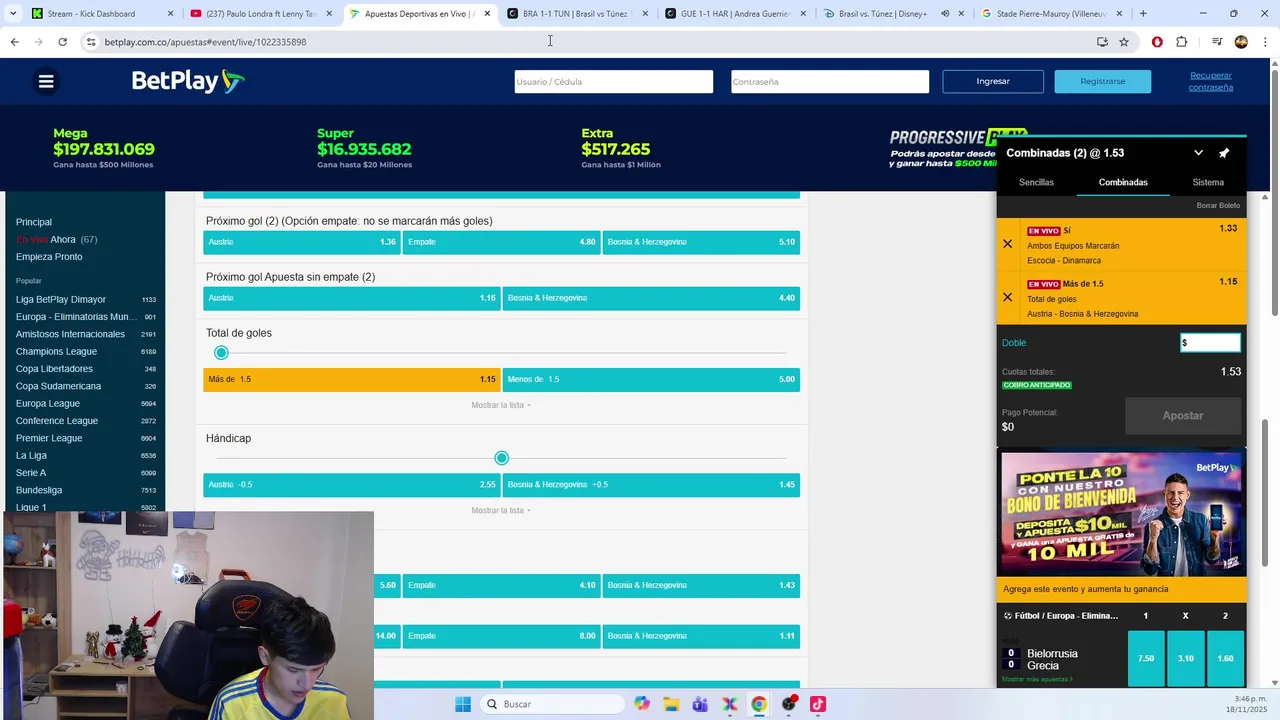
Task: Open the tab search dropdown arrow
Action: [12, 14]
